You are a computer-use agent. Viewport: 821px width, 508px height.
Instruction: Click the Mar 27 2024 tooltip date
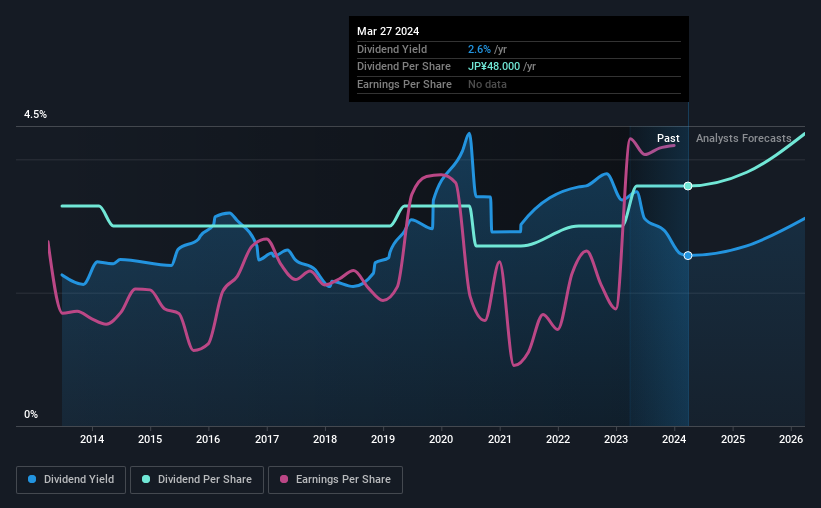(388, 31)
